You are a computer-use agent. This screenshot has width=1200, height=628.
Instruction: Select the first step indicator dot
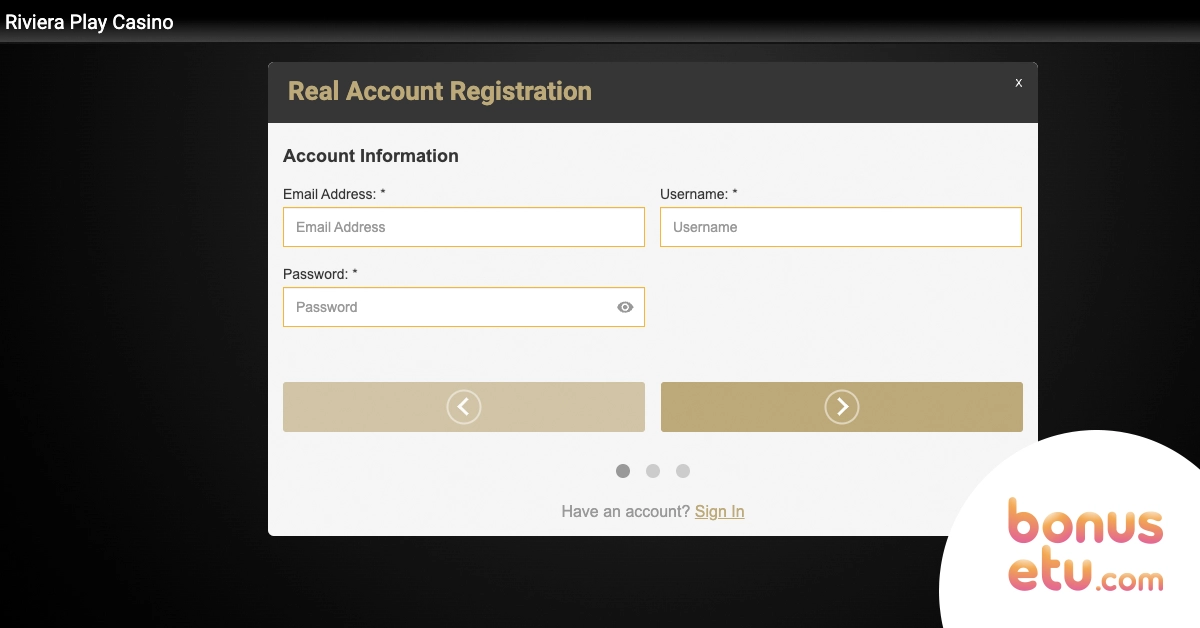click(623, 471)
